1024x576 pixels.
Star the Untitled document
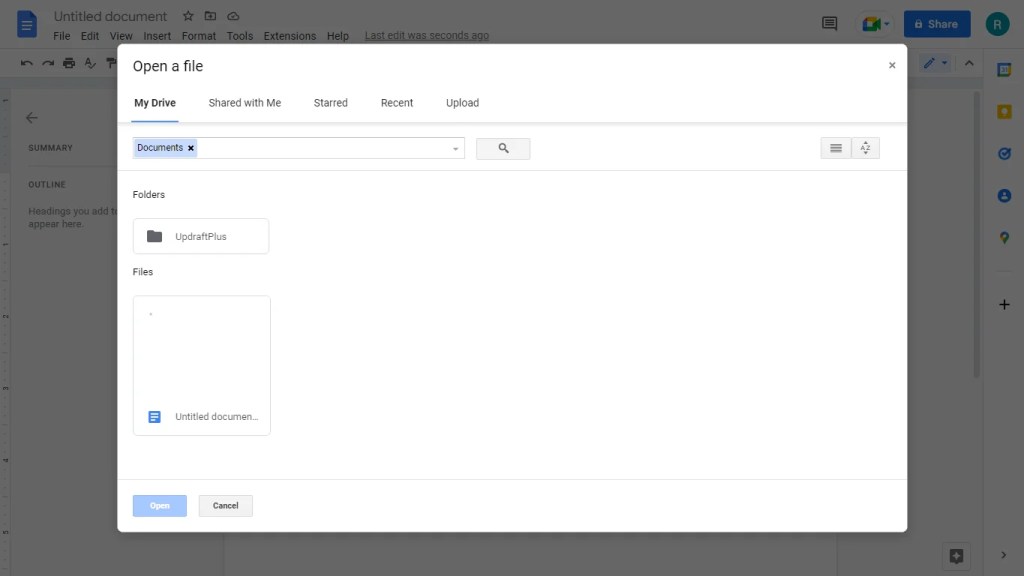pos(188,16)
